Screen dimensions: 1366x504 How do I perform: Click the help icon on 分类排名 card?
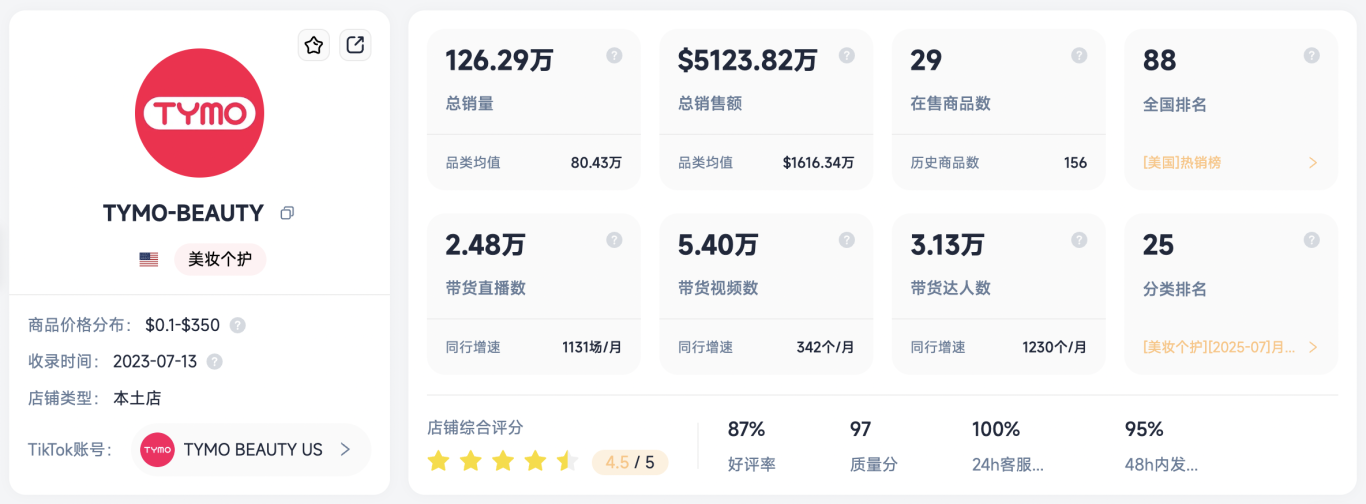(x=1312, y=240)
